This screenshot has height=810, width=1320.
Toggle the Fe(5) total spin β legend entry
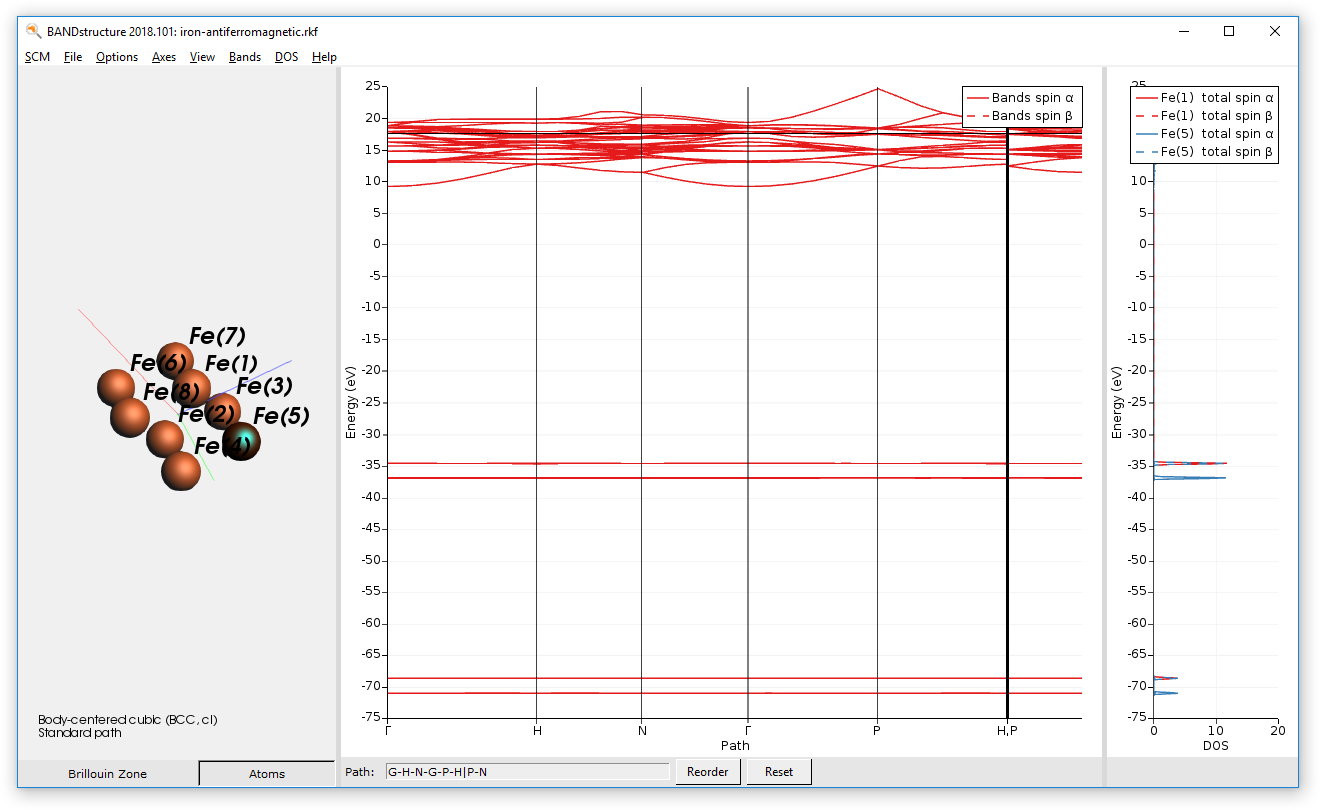[1204, 151]
